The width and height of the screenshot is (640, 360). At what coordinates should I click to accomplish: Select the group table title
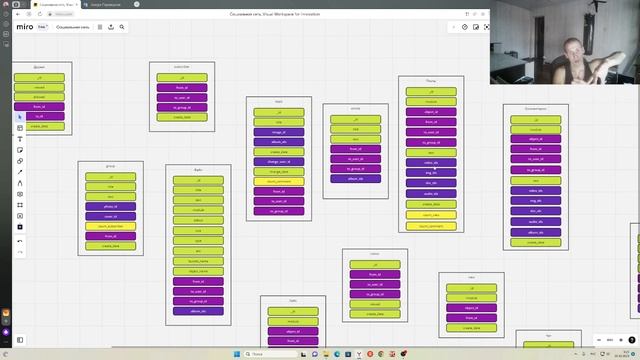pos(111,166)
